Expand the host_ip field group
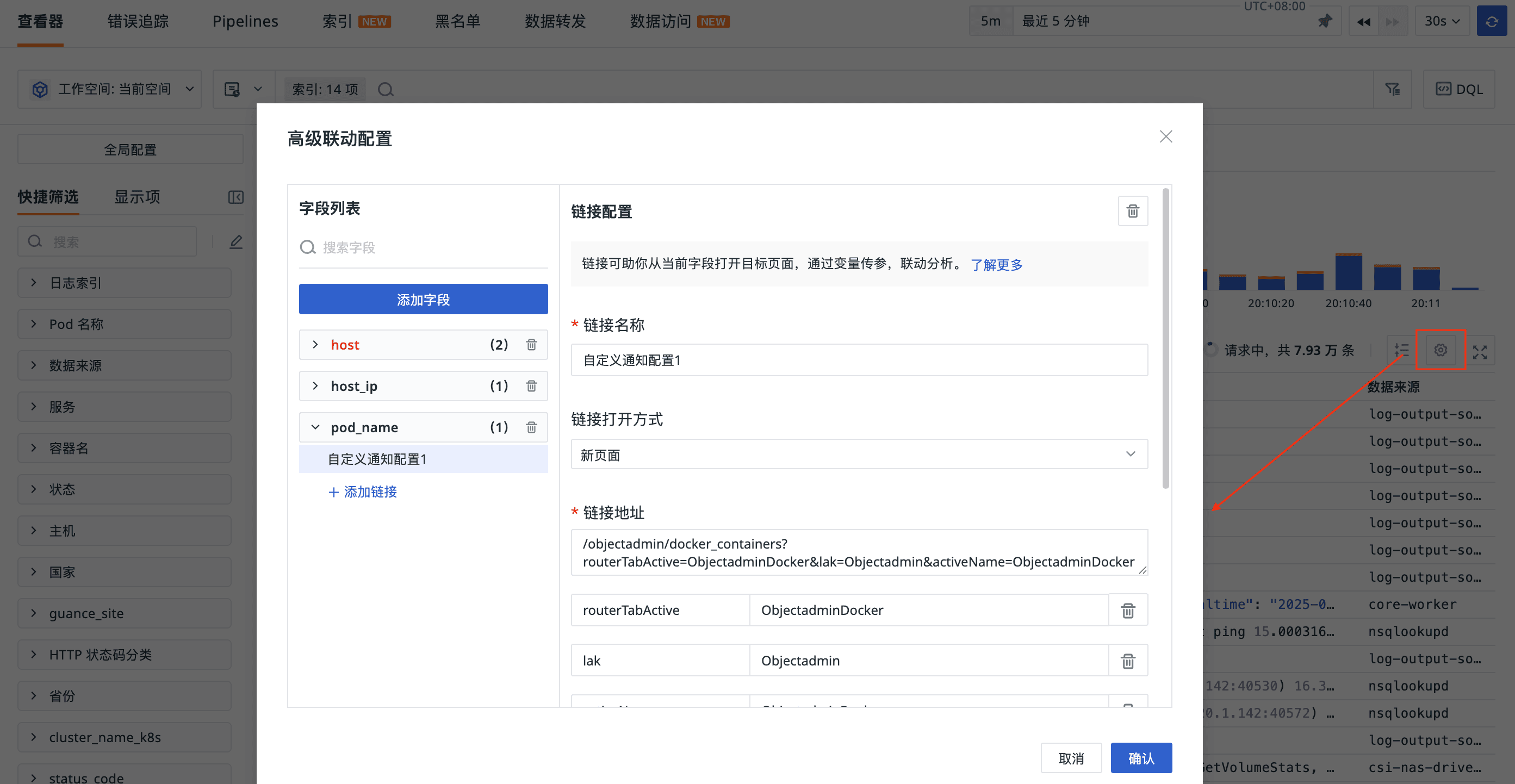 click(315, 386)
